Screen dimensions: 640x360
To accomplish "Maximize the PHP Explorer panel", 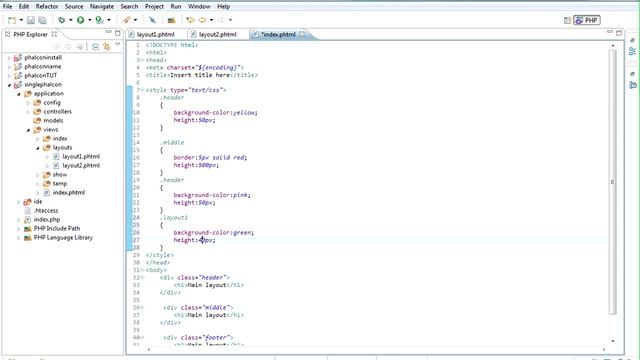I will 118,33.
